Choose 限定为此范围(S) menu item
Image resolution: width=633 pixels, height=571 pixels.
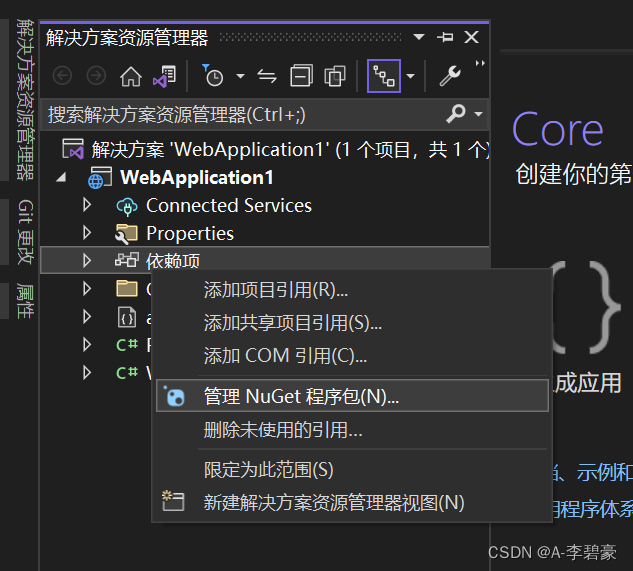[351, 470]
